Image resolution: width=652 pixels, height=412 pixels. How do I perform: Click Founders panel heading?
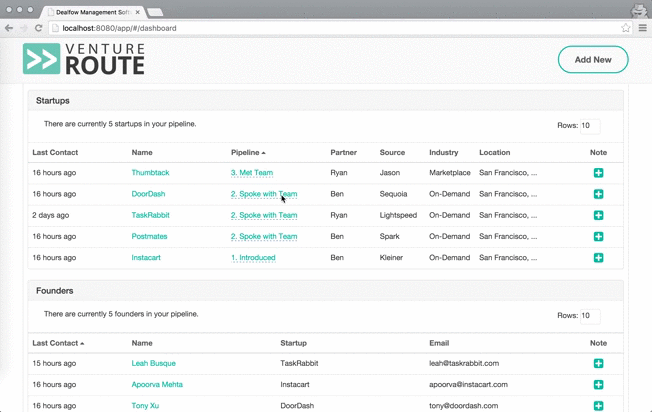pyautogui.click(x=54, y=291)
